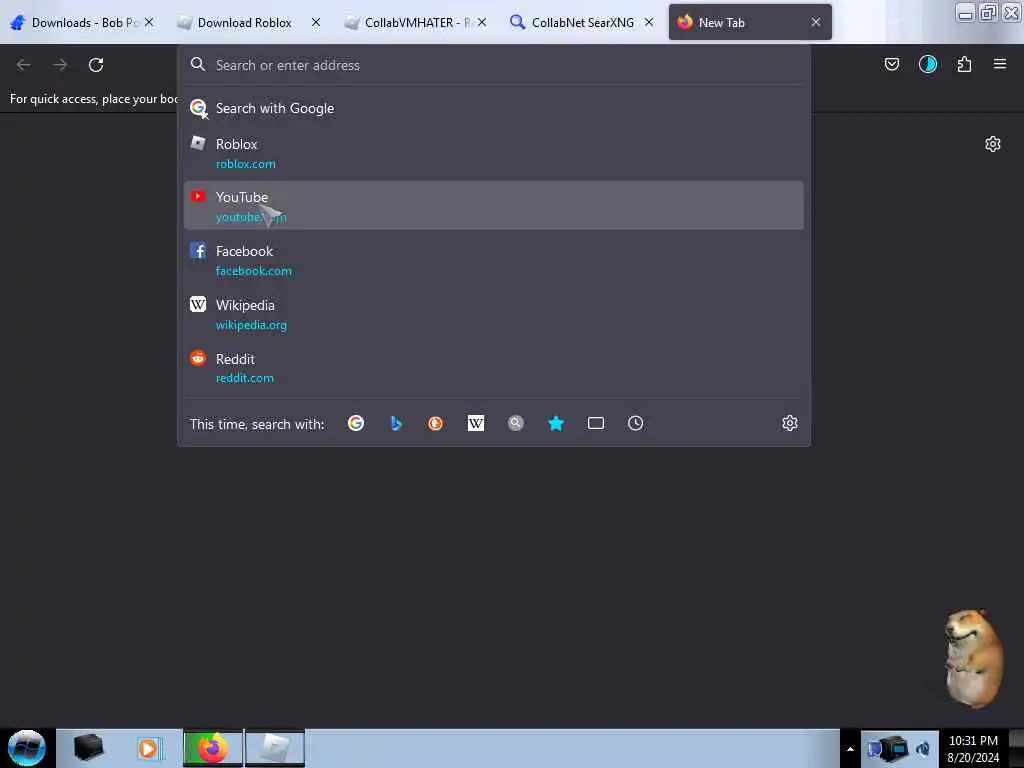Screen dimensions: 1024x768
Task: Open the Facebook suggestion row
Action: click(494, 260)
